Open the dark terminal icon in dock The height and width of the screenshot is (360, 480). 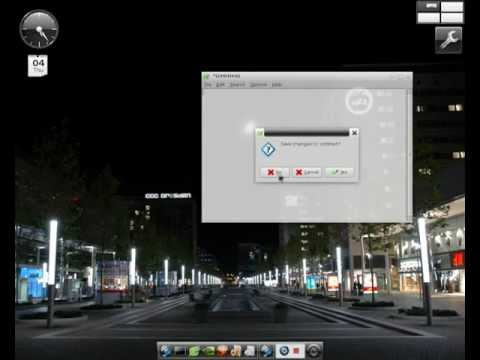click(x=180, y=351)
